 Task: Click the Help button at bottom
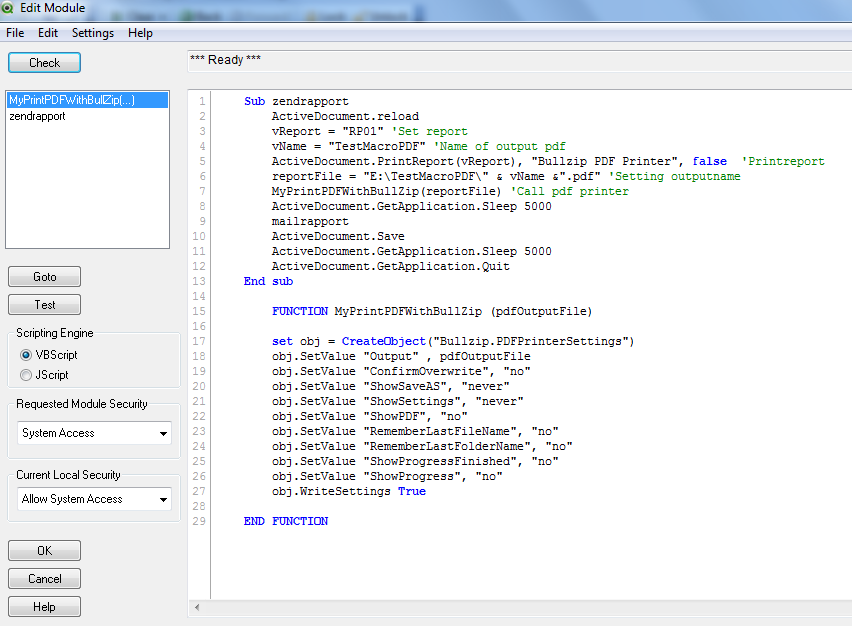(44, 607)
